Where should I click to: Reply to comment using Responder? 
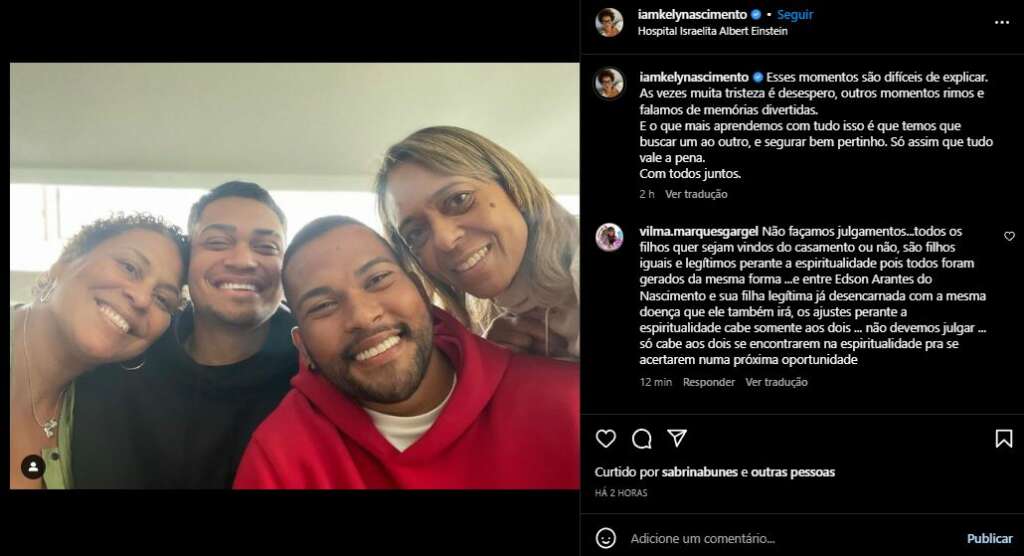[709, 382]
